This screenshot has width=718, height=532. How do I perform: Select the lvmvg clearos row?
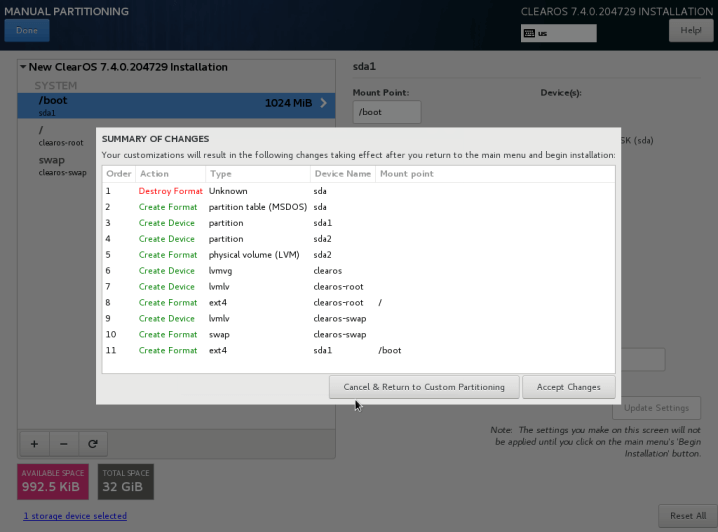[x=359, y=271]
